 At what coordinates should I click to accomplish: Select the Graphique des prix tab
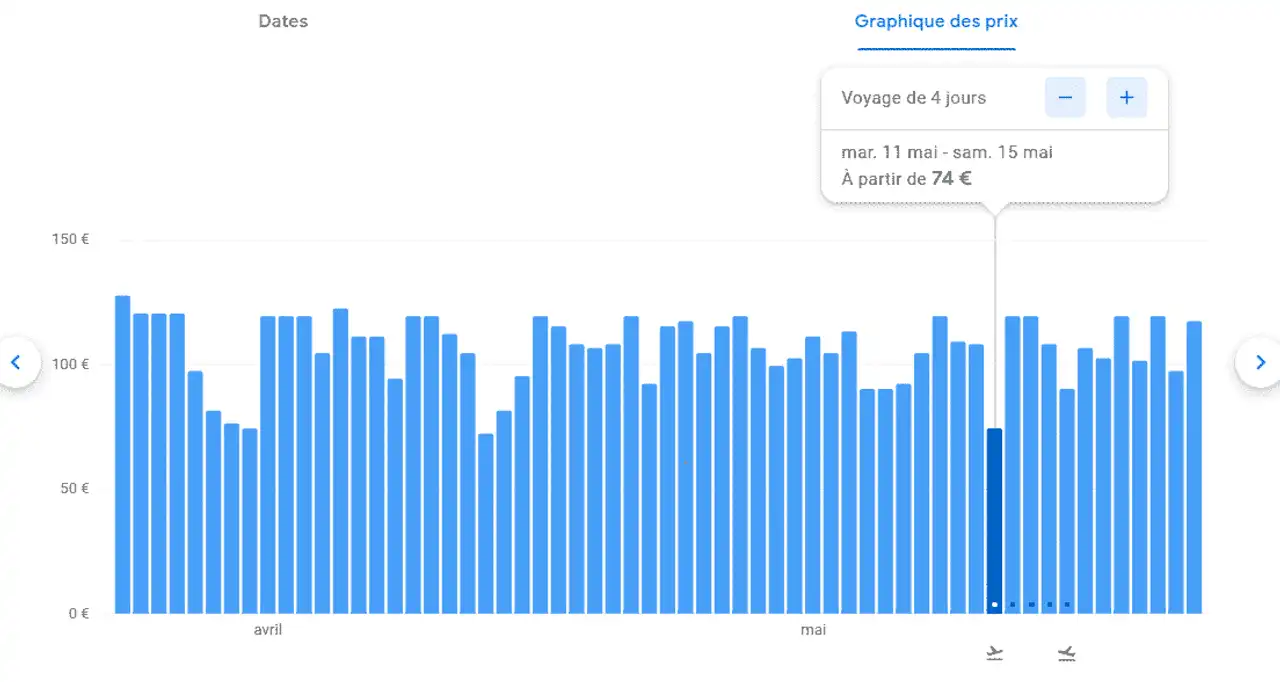pyautogui.click(x=936, y=21)
